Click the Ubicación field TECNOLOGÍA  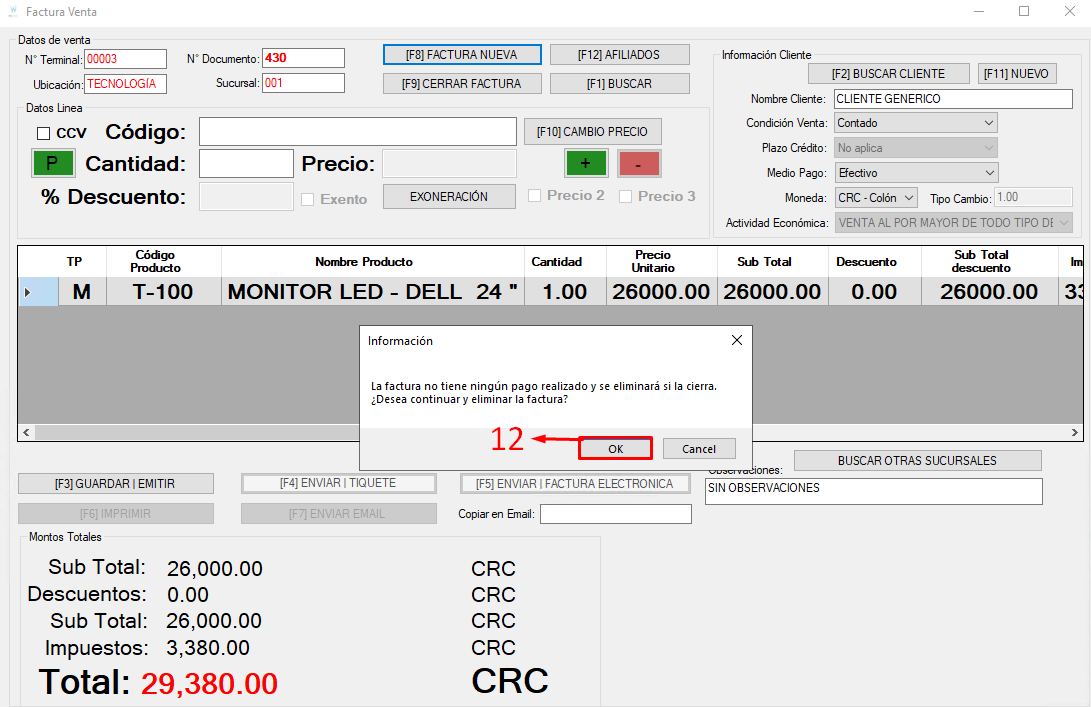point(125,84)
